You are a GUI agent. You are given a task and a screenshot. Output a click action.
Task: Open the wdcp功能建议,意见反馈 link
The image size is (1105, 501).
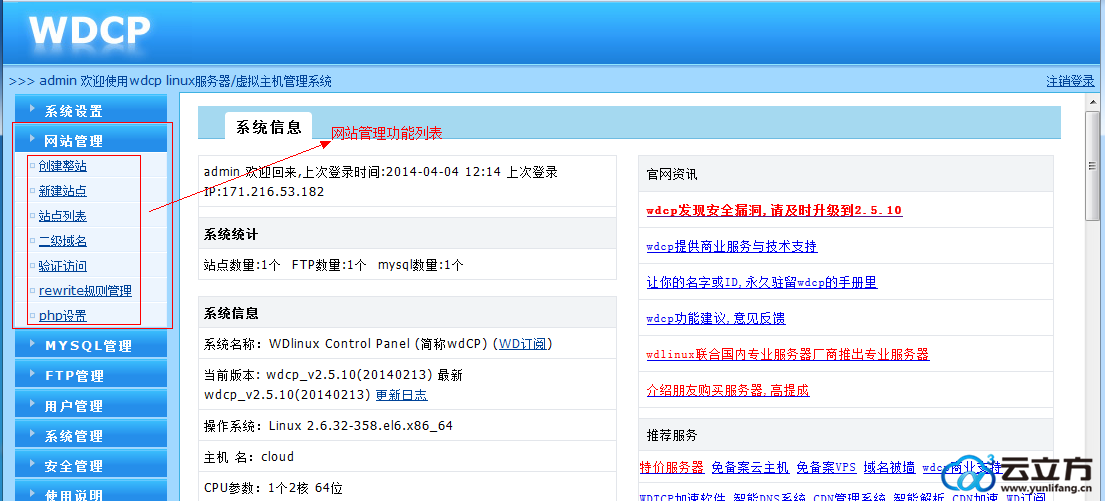[x=715, y=318]
